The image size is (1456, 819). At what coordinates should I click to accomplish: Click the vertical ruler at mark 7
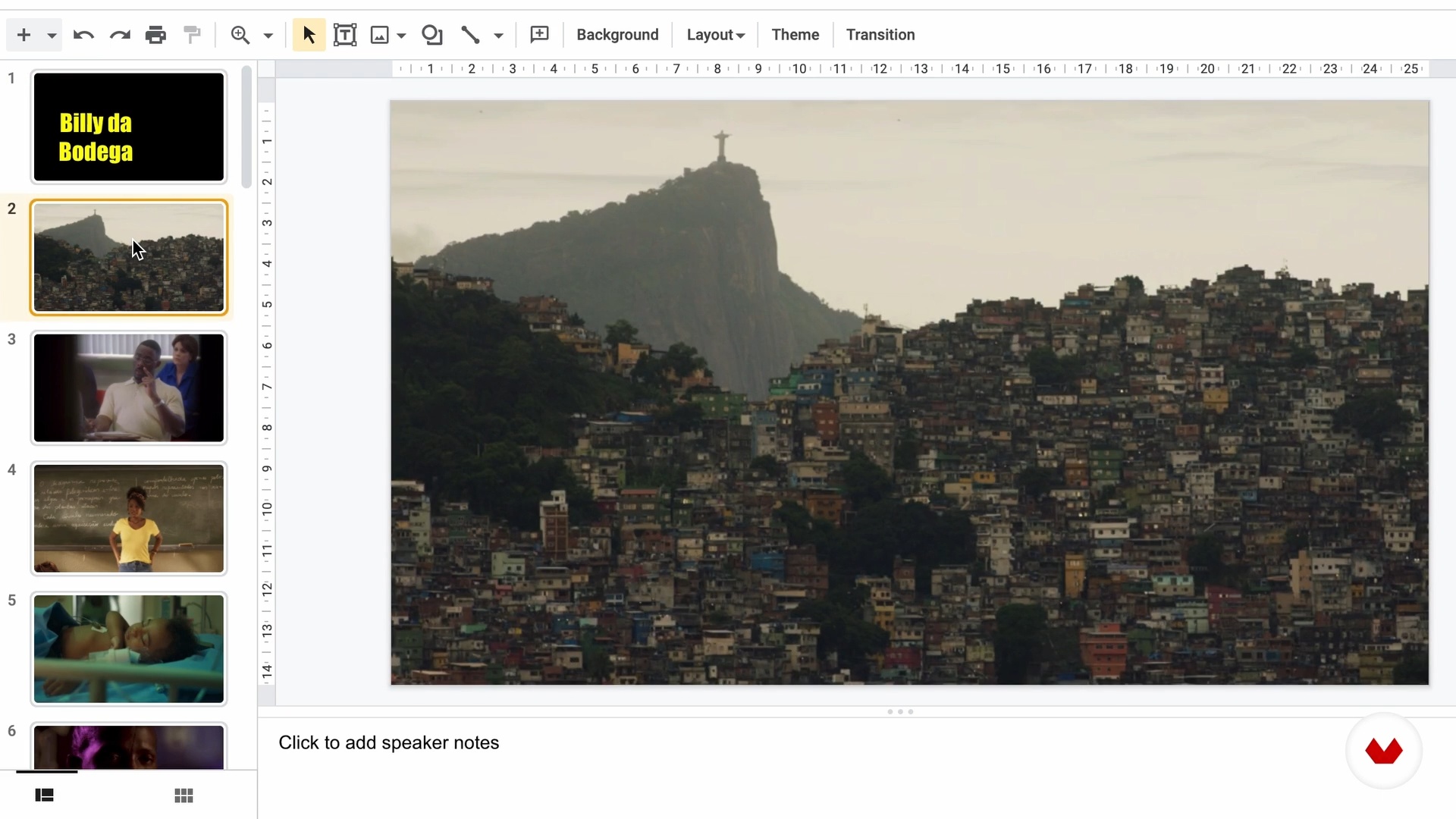point(267,387)
